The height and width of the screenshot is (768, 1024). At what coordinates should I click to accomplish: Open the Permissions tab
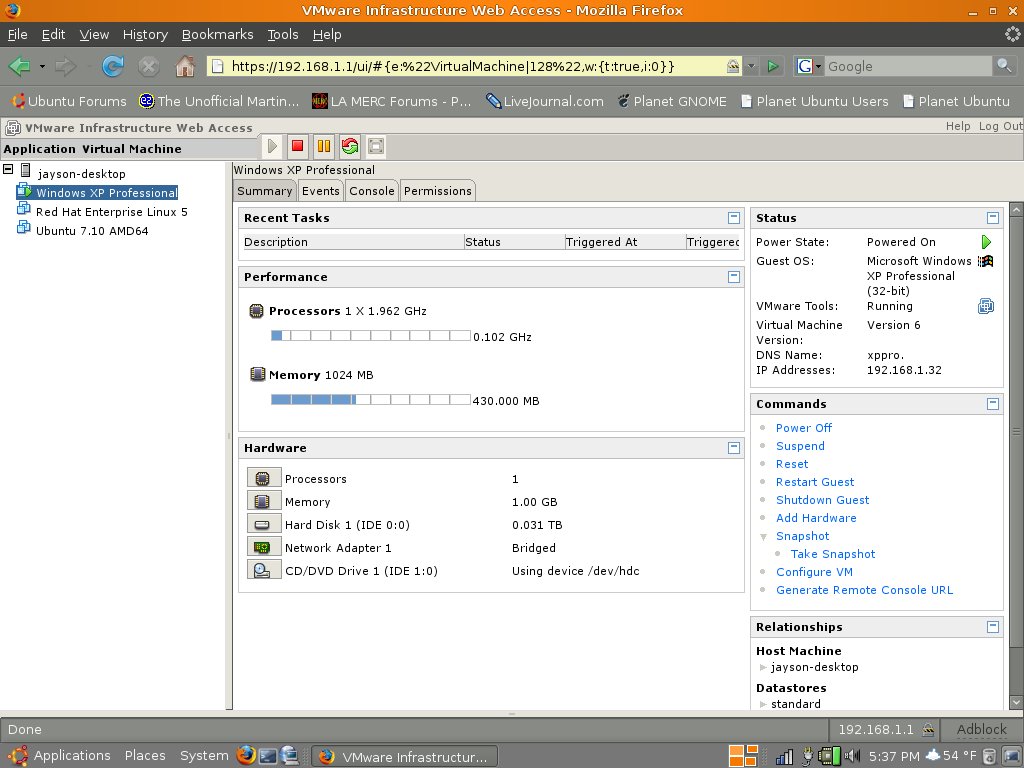438,191
